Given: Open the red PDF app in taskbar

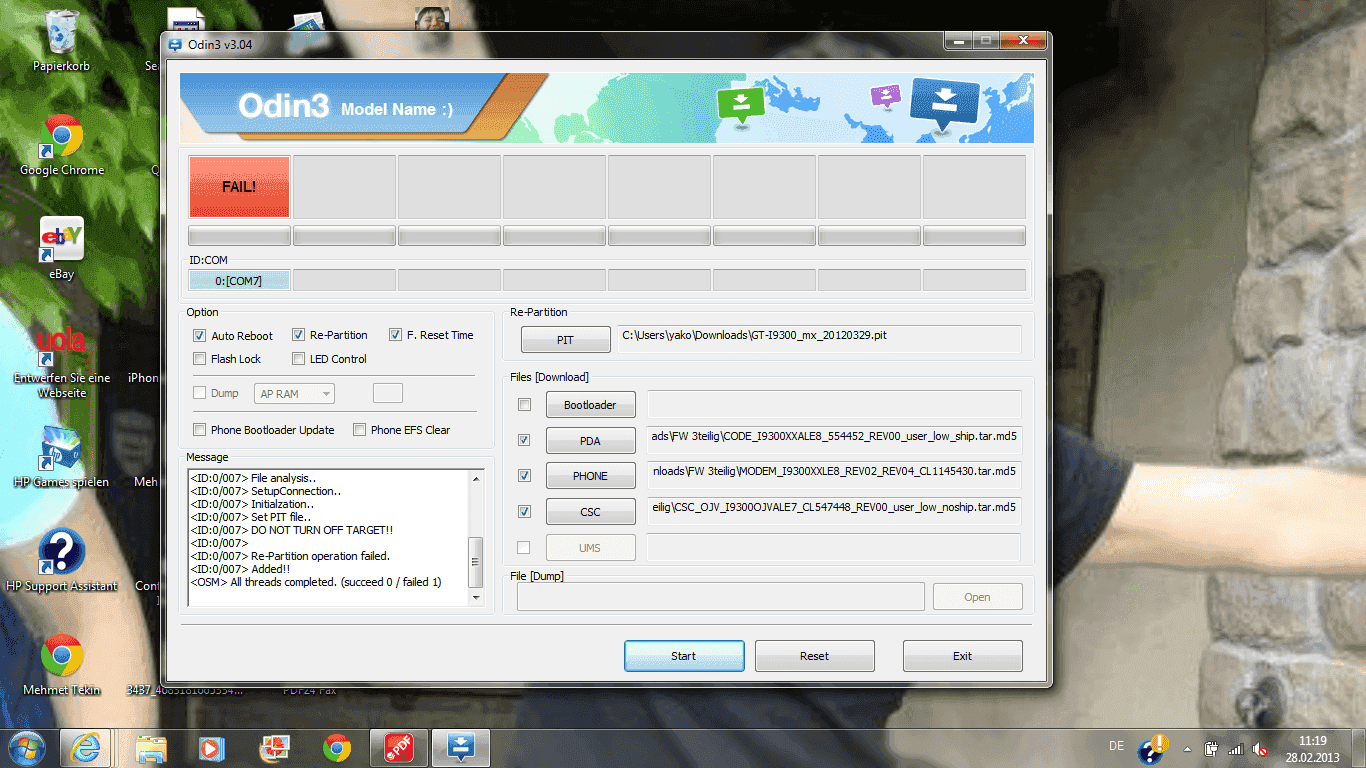Looking at the screenshot, I should point(399,747).
